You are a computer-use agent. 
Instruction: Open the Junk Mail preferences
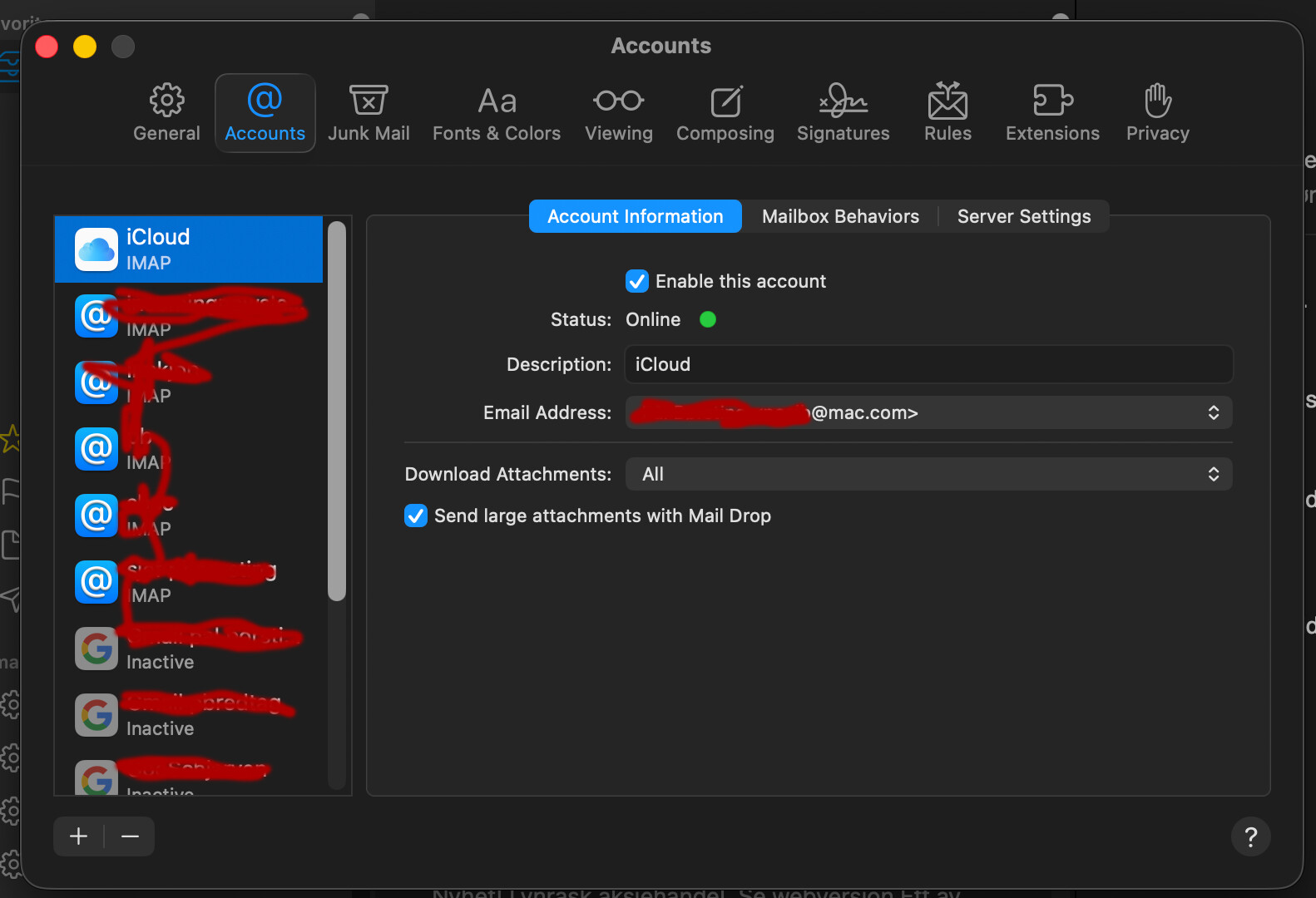pos(369,113)
